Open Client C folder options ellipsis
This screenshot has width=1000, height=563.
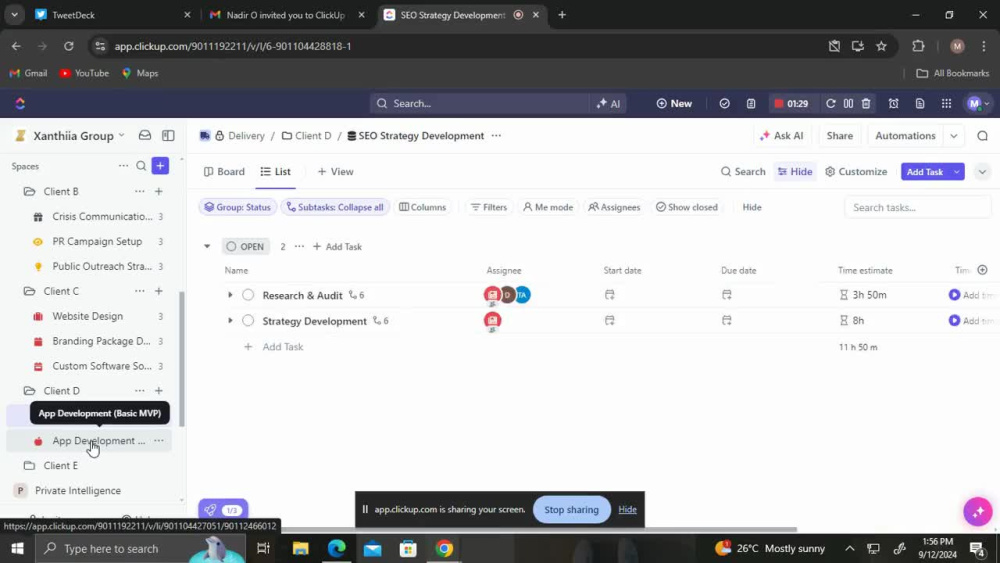click(140, 291)
